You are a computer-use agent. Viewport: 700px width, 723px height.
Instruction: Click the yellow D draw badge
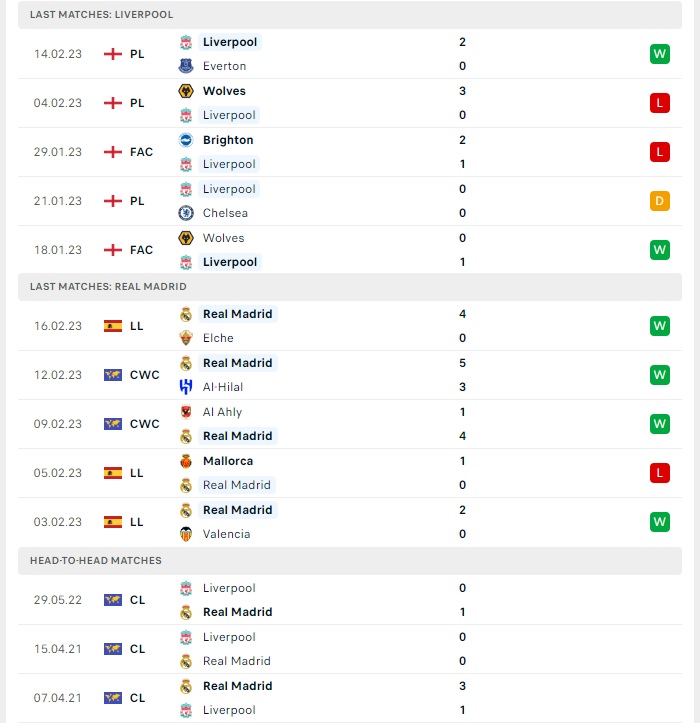pyautogui.click(x=659, y=201)
